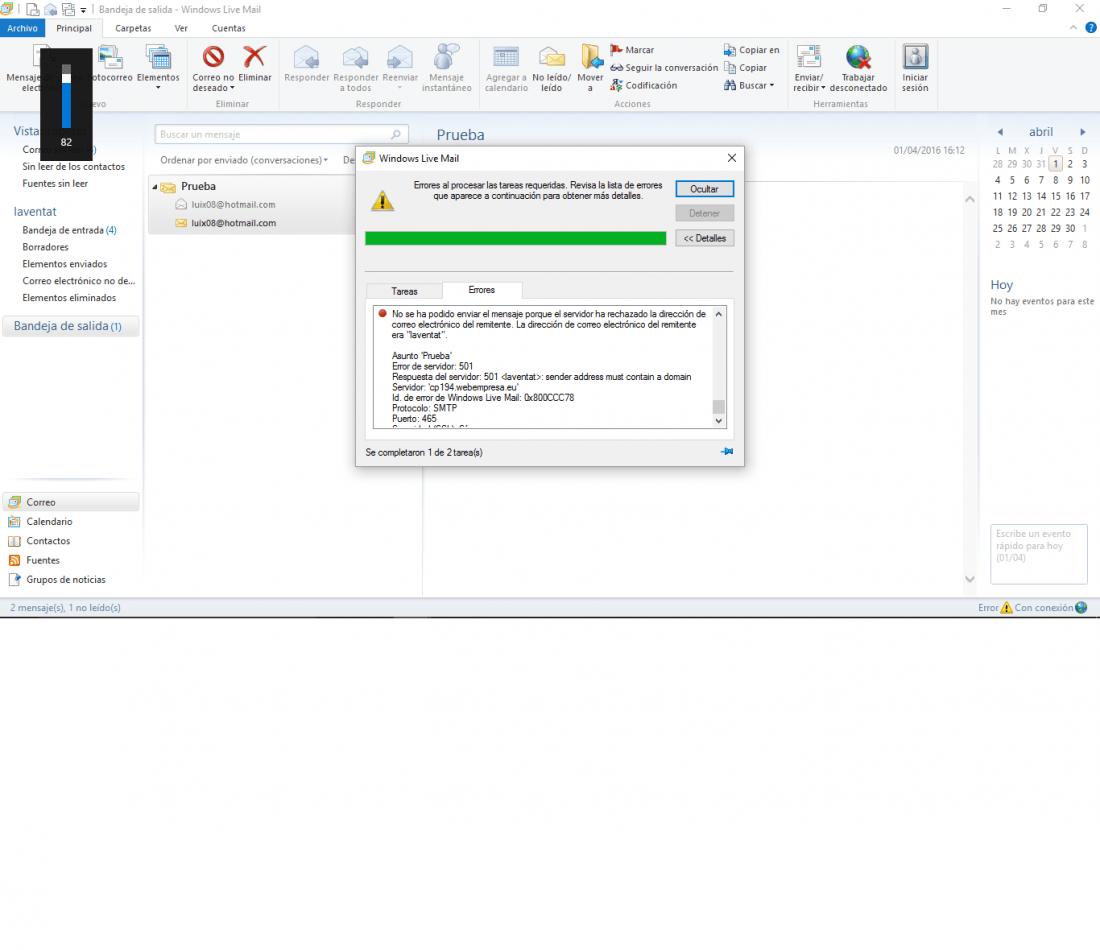
Task: Switch to the Ver ribbon tab
Action: pyautogui.click(x=181, y=28)
